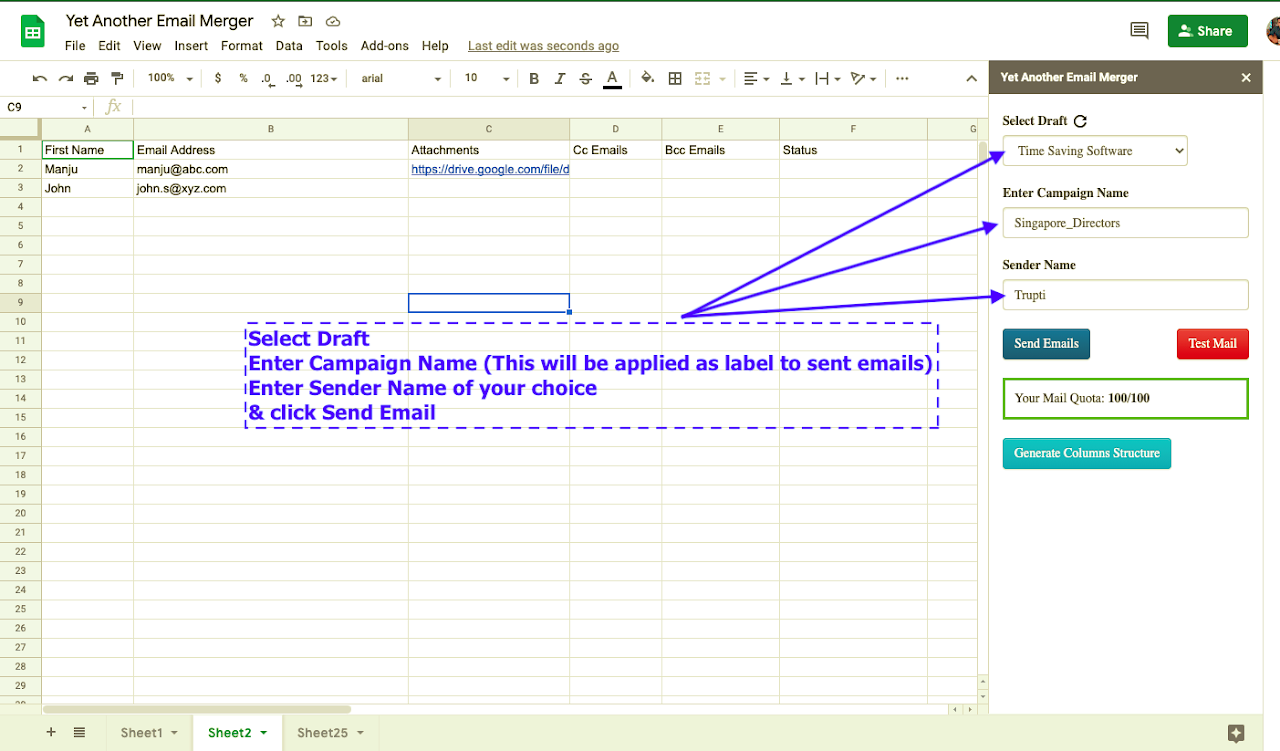The width and height of the screenshot is (1280, 751).
Task: Activate the paint format tool
Action: 117,78
